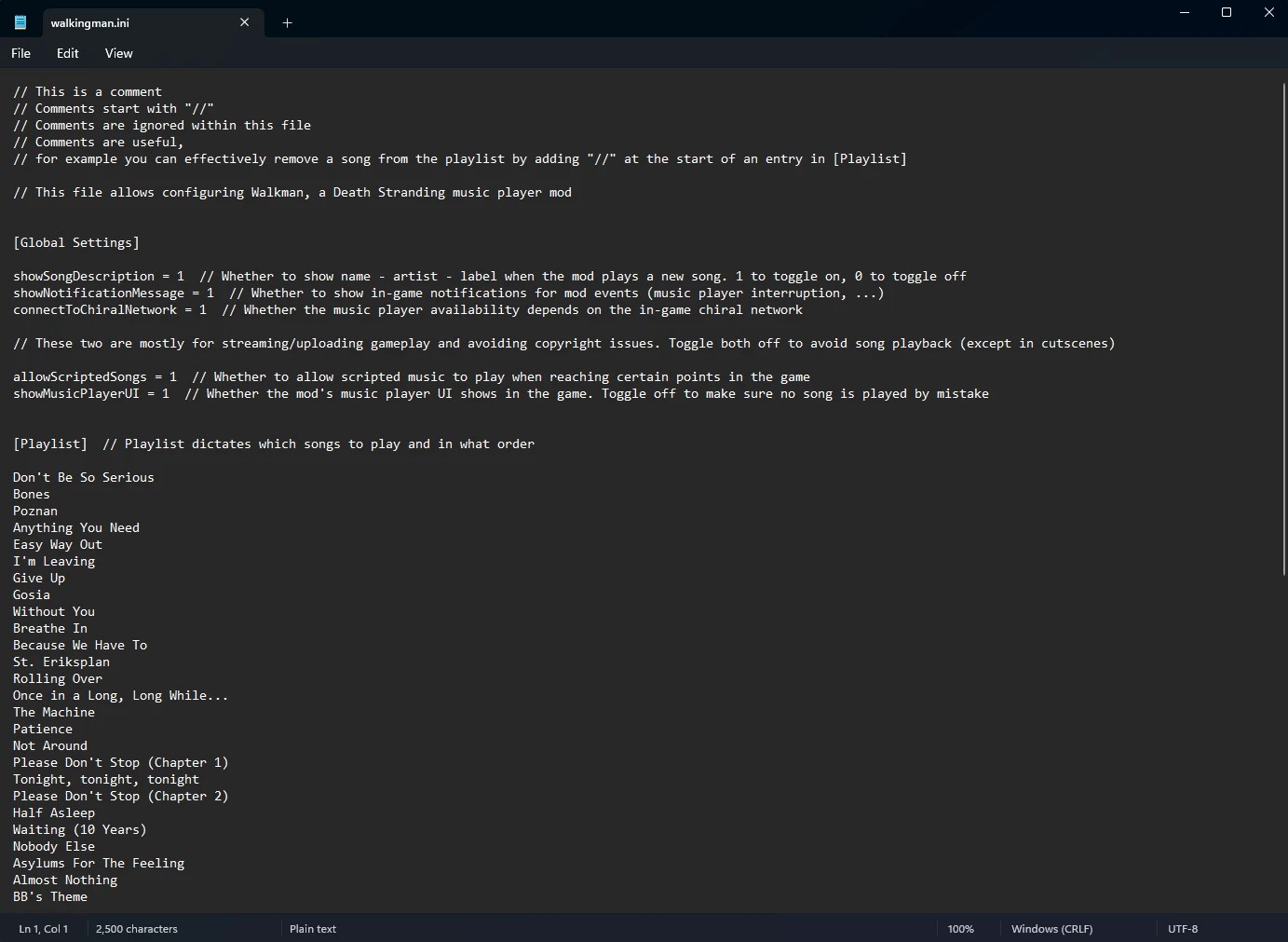Click the "Rolling Over" entry
The width and height of the screenshot is (1288, 942).
pos(58,678)
